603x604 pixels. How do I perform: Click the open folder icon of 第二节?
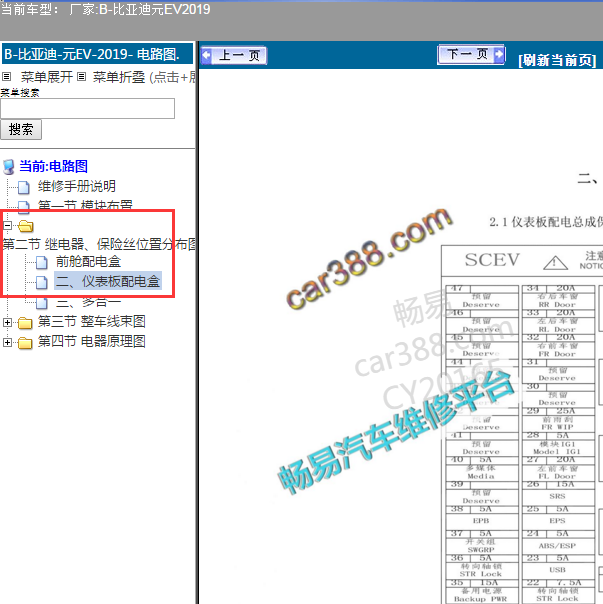25,226
